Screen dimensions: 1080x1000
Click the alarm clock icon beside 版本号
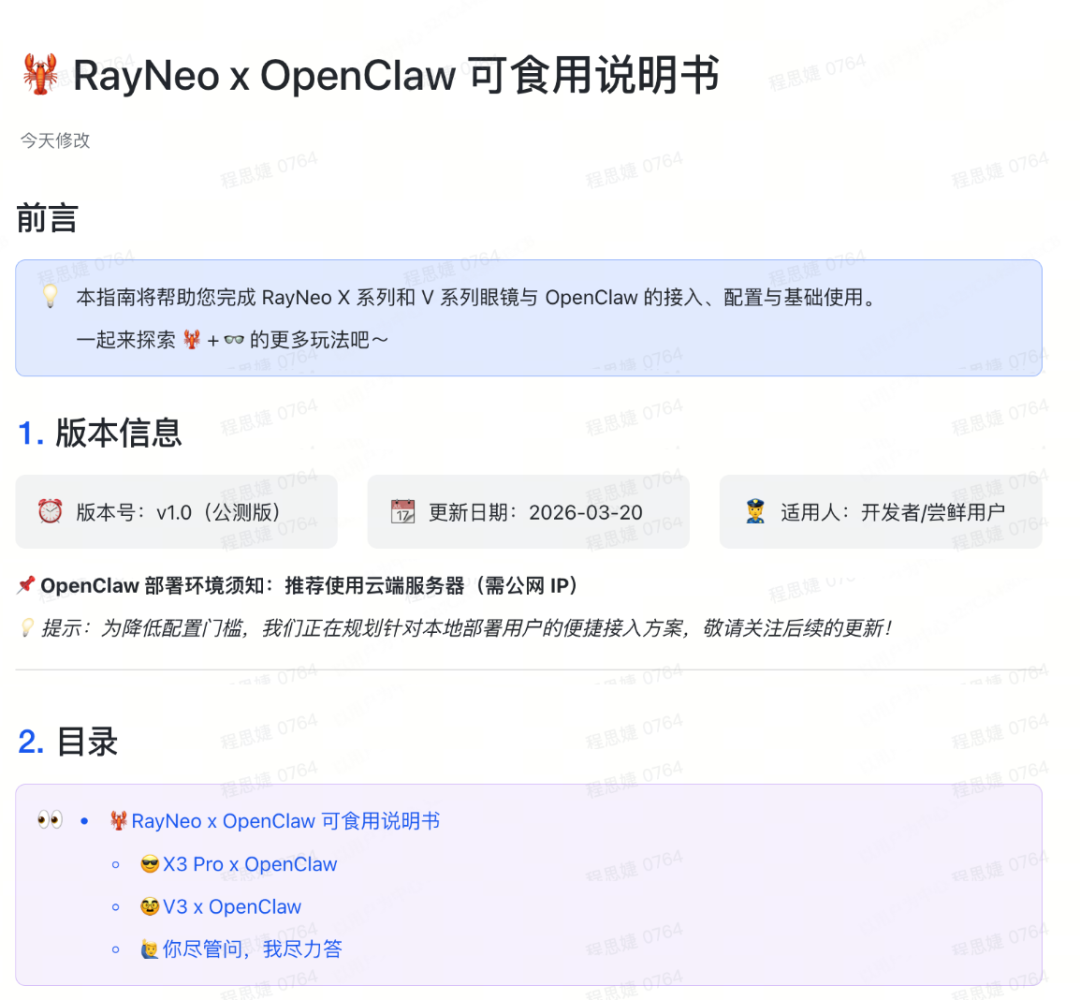coord(49,512)
